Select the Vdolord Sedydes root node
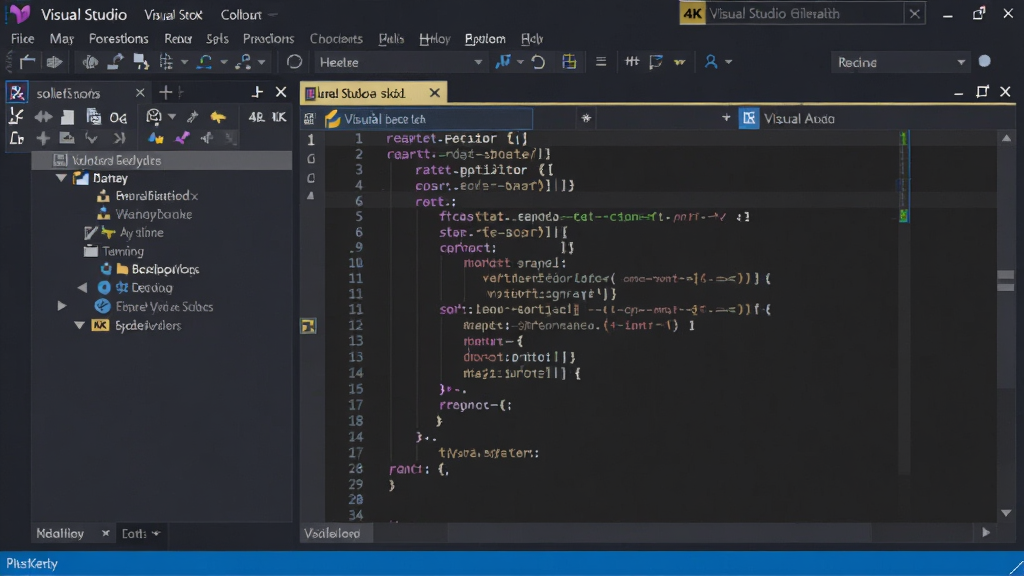This screenshot has width=1024, height=576. (162, 160)
